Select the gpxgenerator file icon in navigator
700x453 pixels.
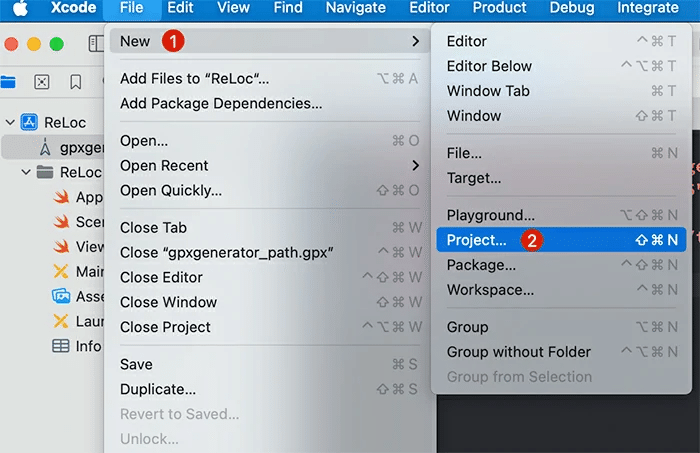click(x=45, y=147)
